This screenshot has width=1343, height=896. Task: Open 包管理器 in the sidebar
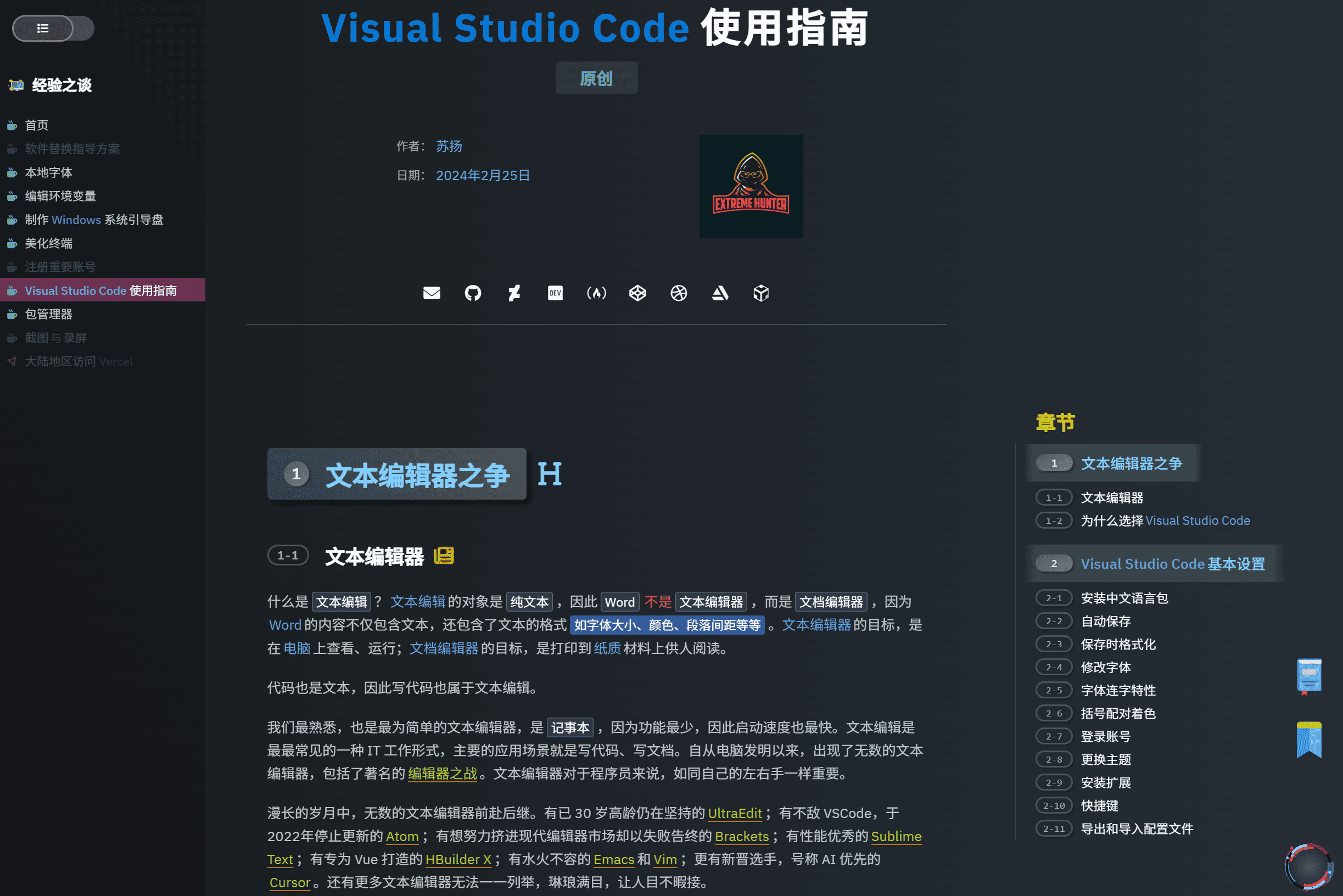(x=48, y=314)
